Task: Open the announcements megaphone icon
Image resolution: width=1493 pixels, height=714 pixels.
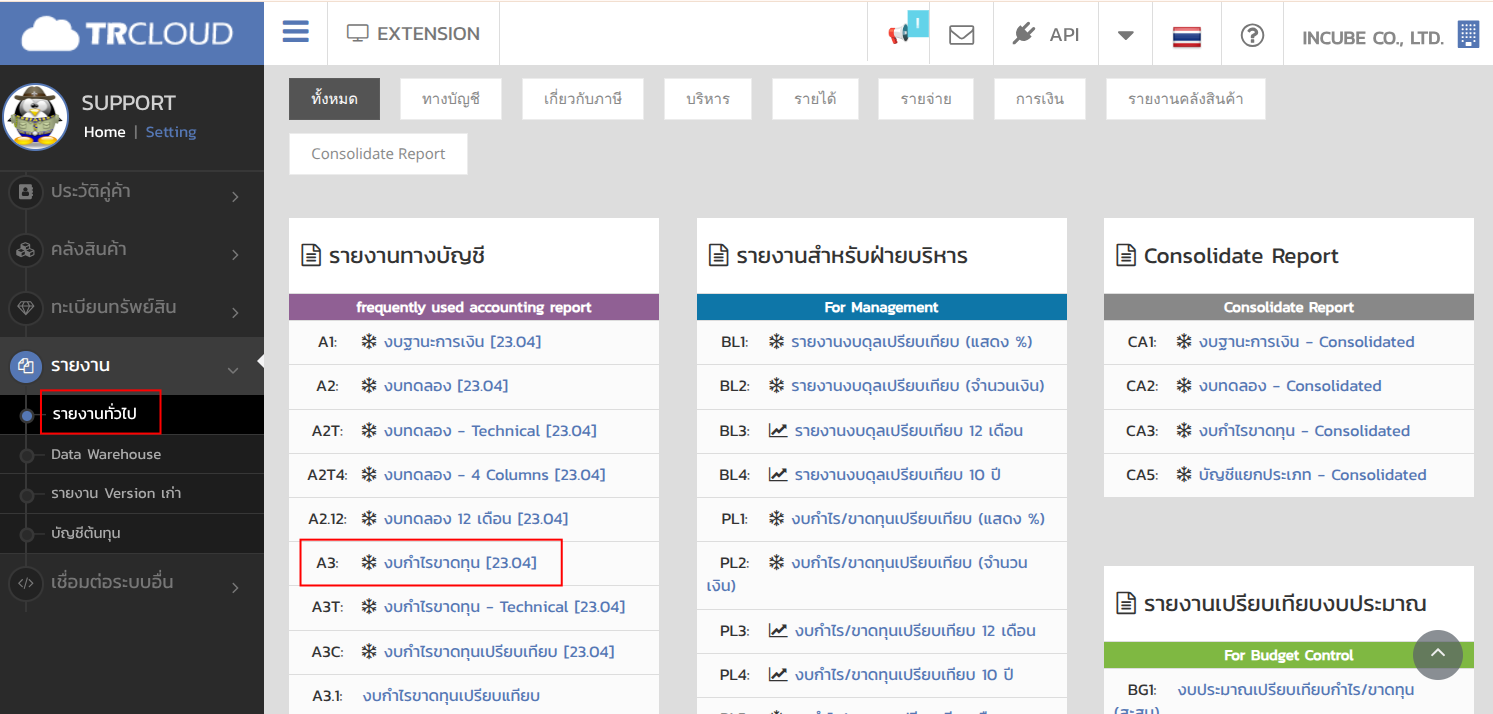Action: coord(899,34)
